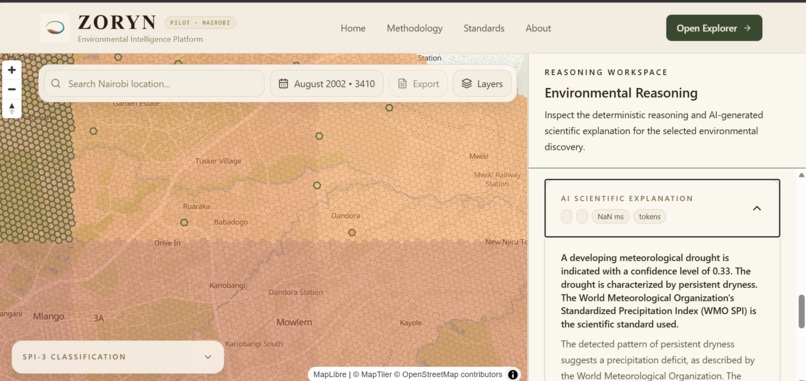Open the MapLibre attribution link
This screenshot has height=381, width=806.
[x=329, y=374]
